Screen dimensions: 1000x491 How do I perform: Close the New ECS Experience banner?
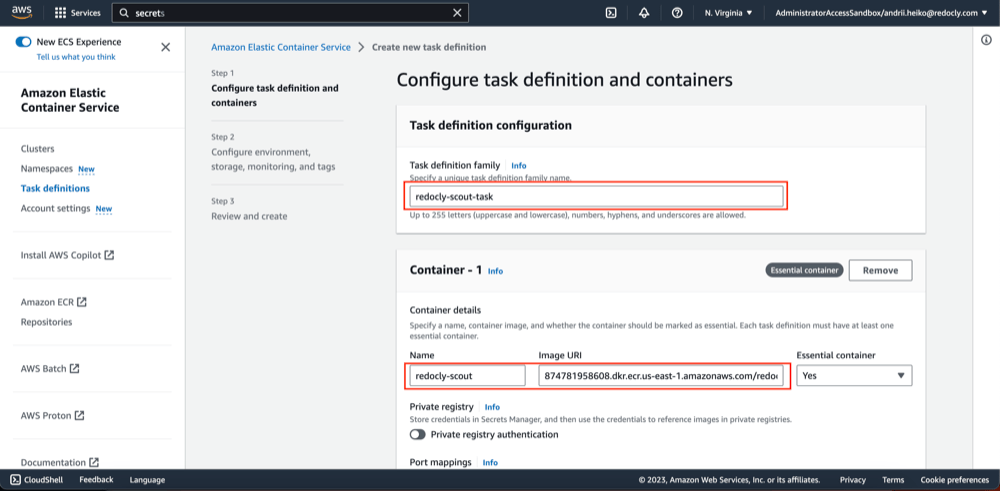click(x=165, y=47)
